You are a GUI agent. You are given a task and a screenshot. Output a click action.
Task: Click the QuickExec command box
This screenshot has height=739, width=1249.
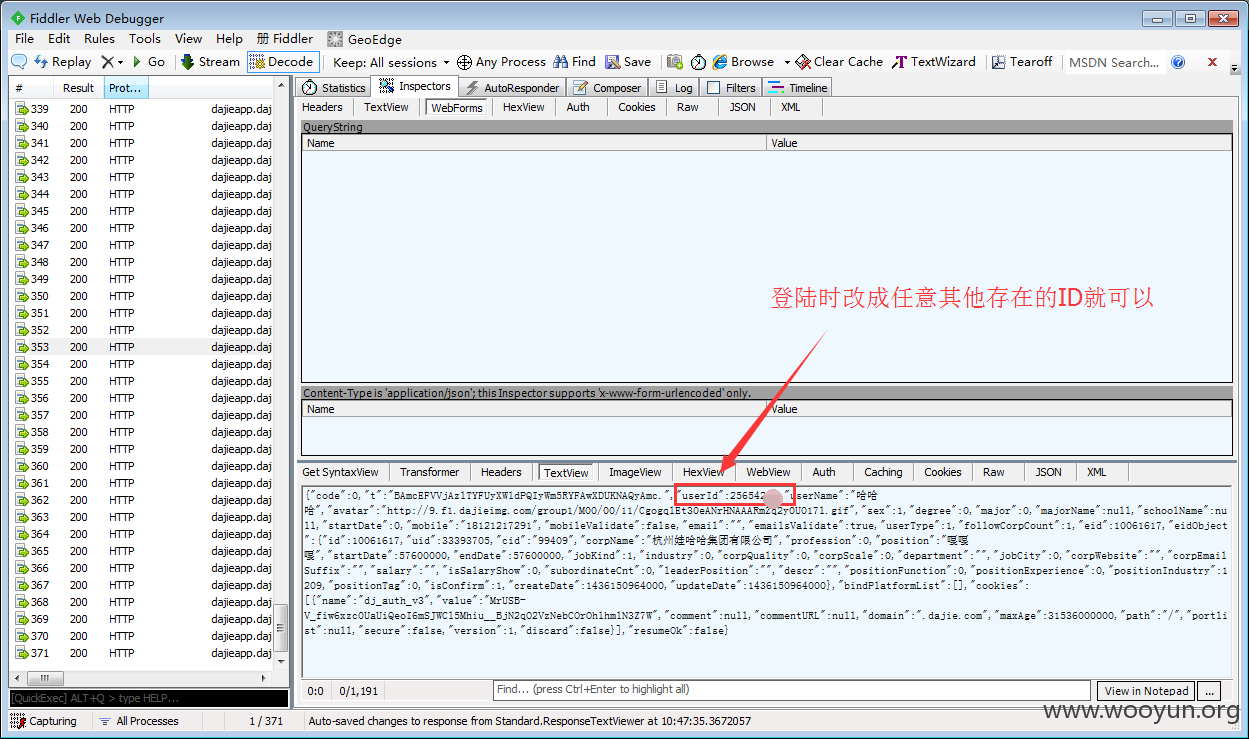click(148, 698)
